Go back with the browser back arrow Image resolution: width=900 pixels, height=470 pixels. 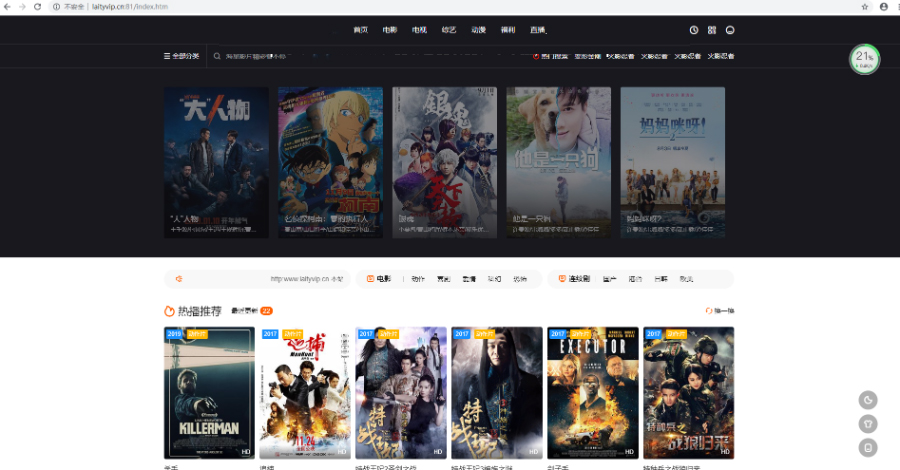click(7, 7)
